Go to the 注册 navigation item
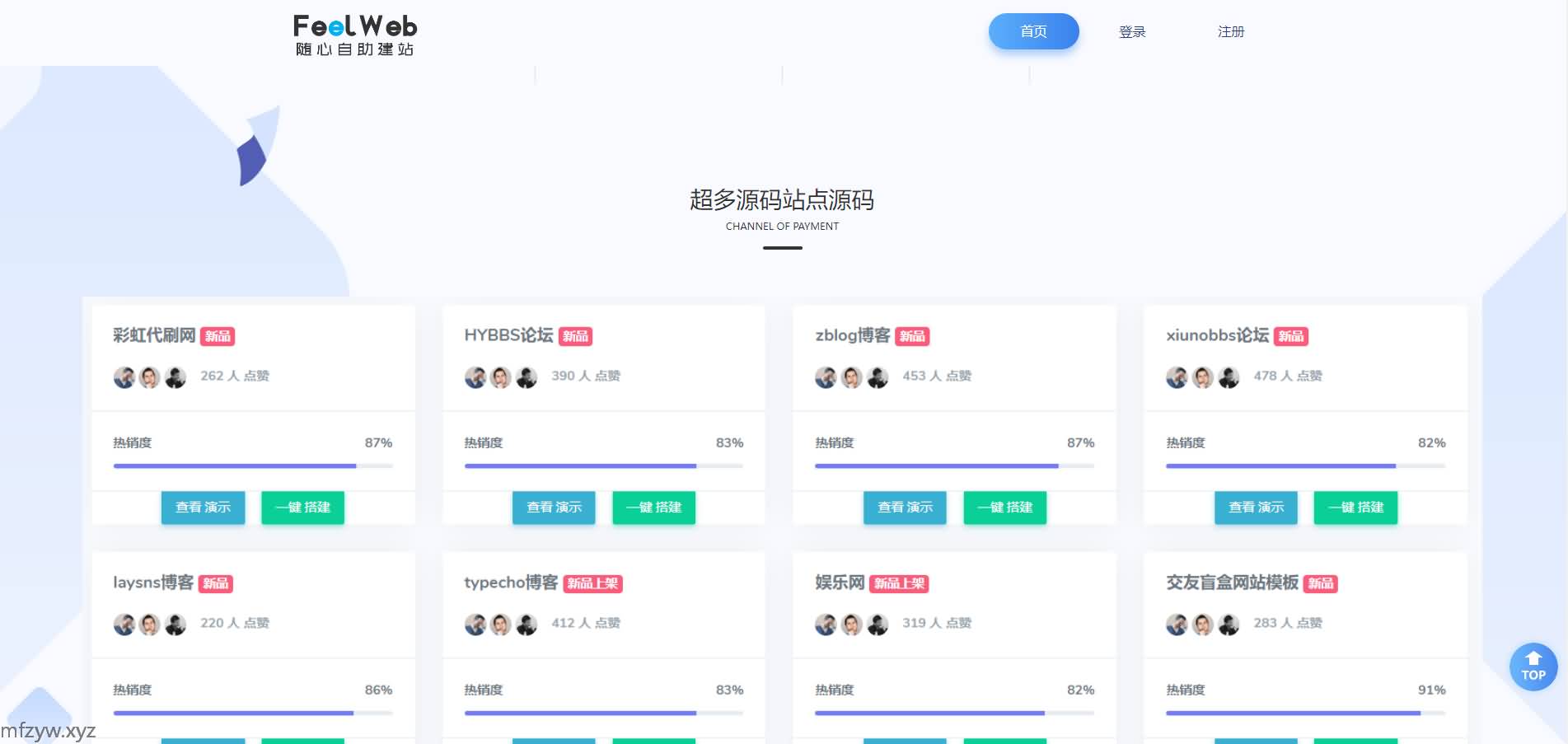Image resolution: width=1568 pixels, height=744 pixels. pyautogui.click(x=1231, y=31)
